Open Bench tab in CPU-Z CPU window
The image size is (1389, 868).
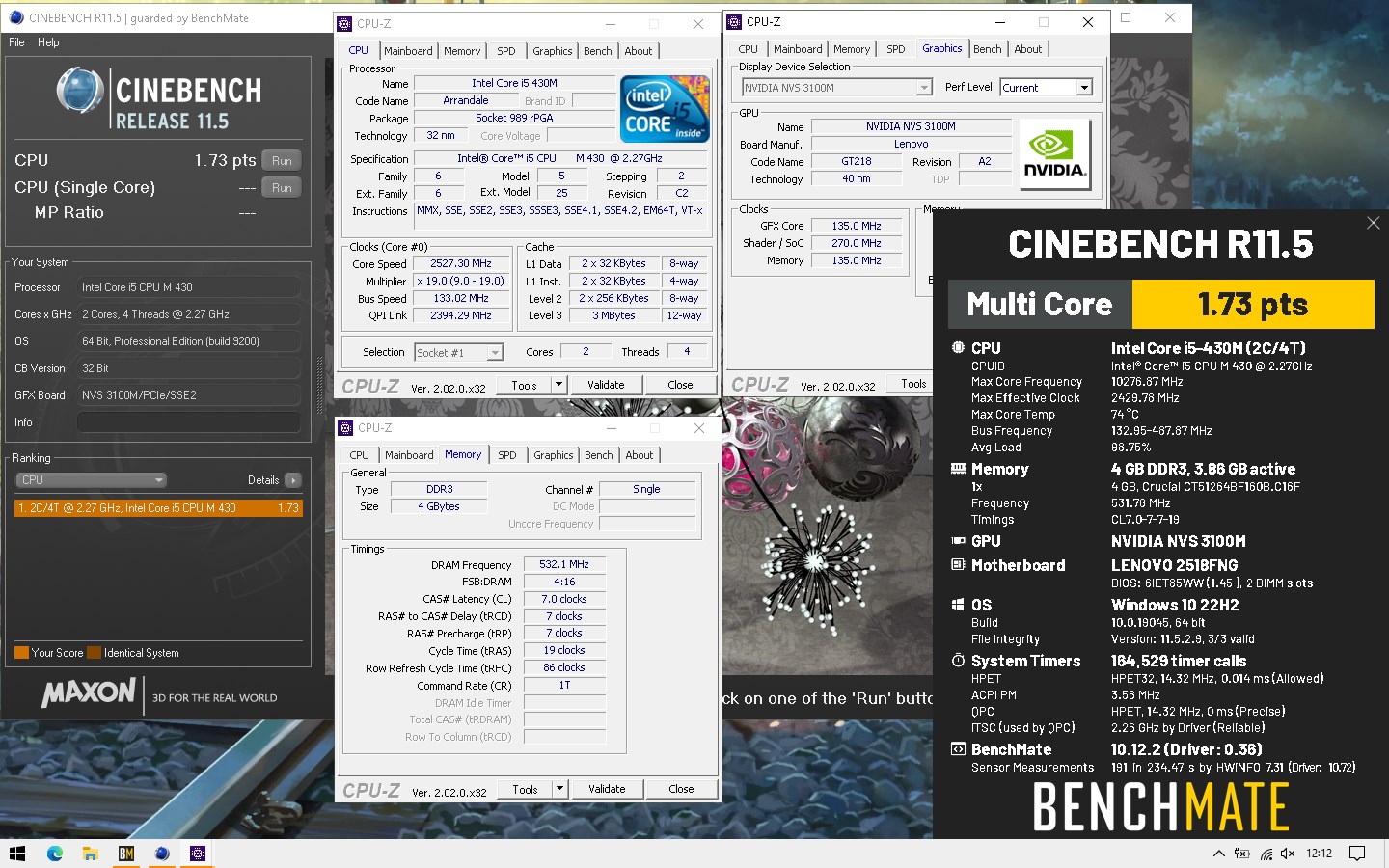click(x=598, y=51)
